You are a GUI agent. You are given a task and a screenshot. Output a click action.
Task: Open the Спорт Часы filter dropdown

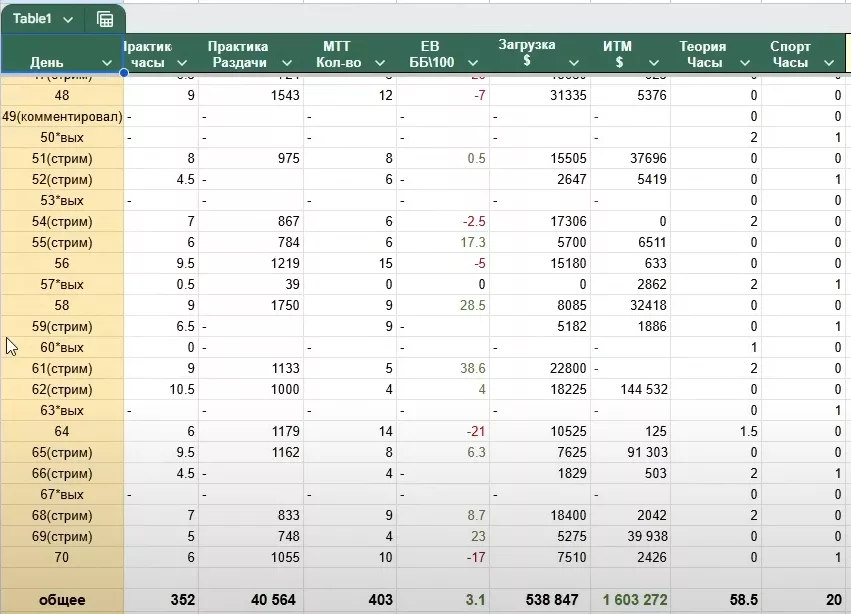click(x=829, y=63)
